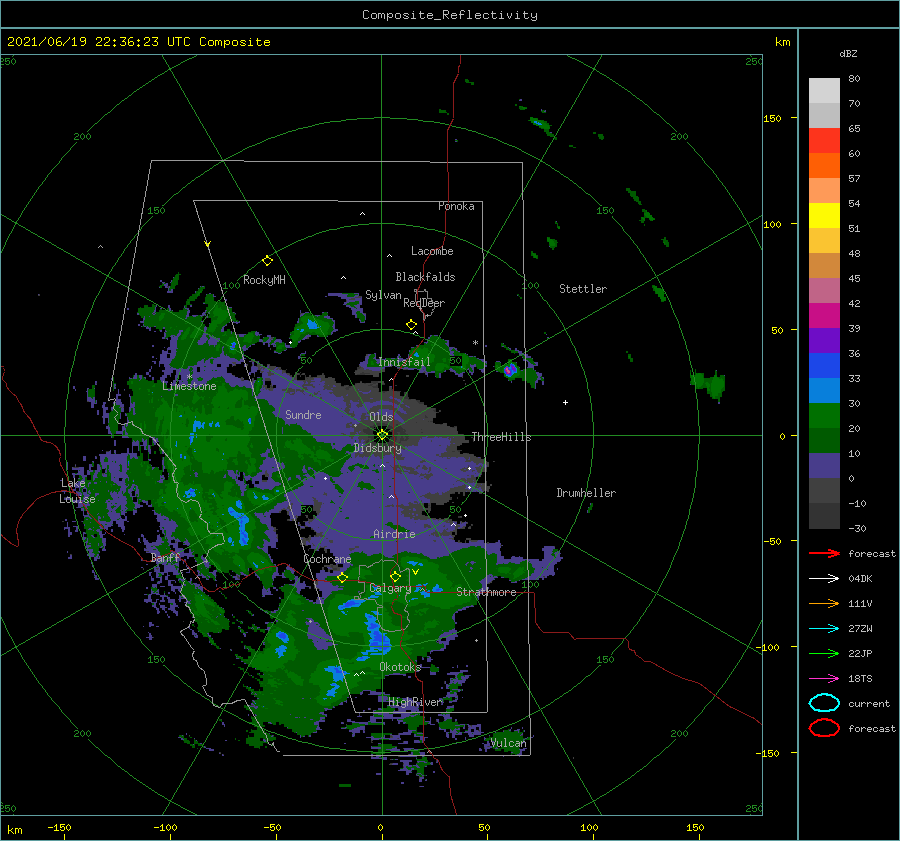Select the magenta 39-42 dBZ legend swatch

pyautogui.click(x=824, y=316)
